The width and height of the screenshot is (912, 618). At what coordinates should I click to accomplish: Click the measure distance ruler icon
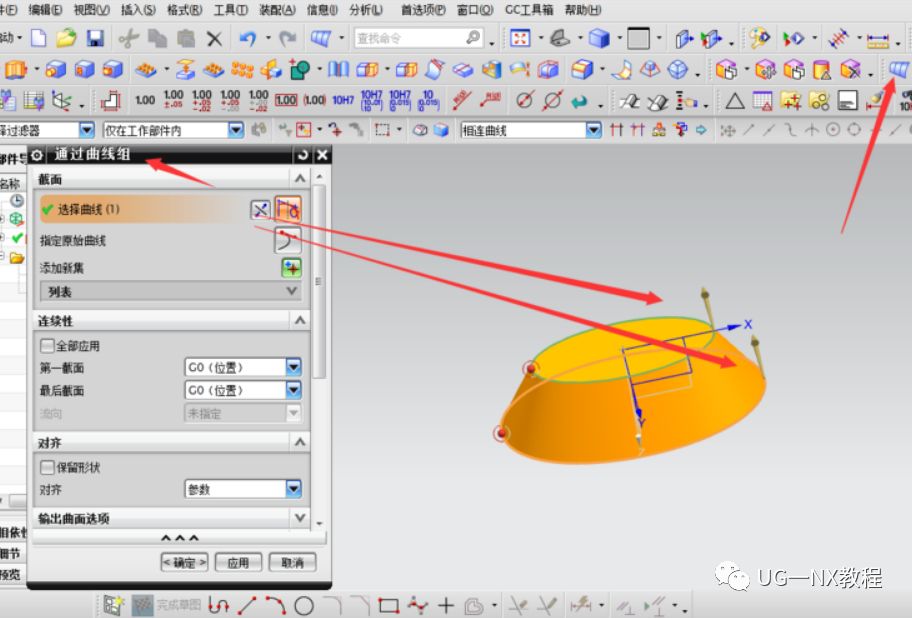[x=878, y=40]
